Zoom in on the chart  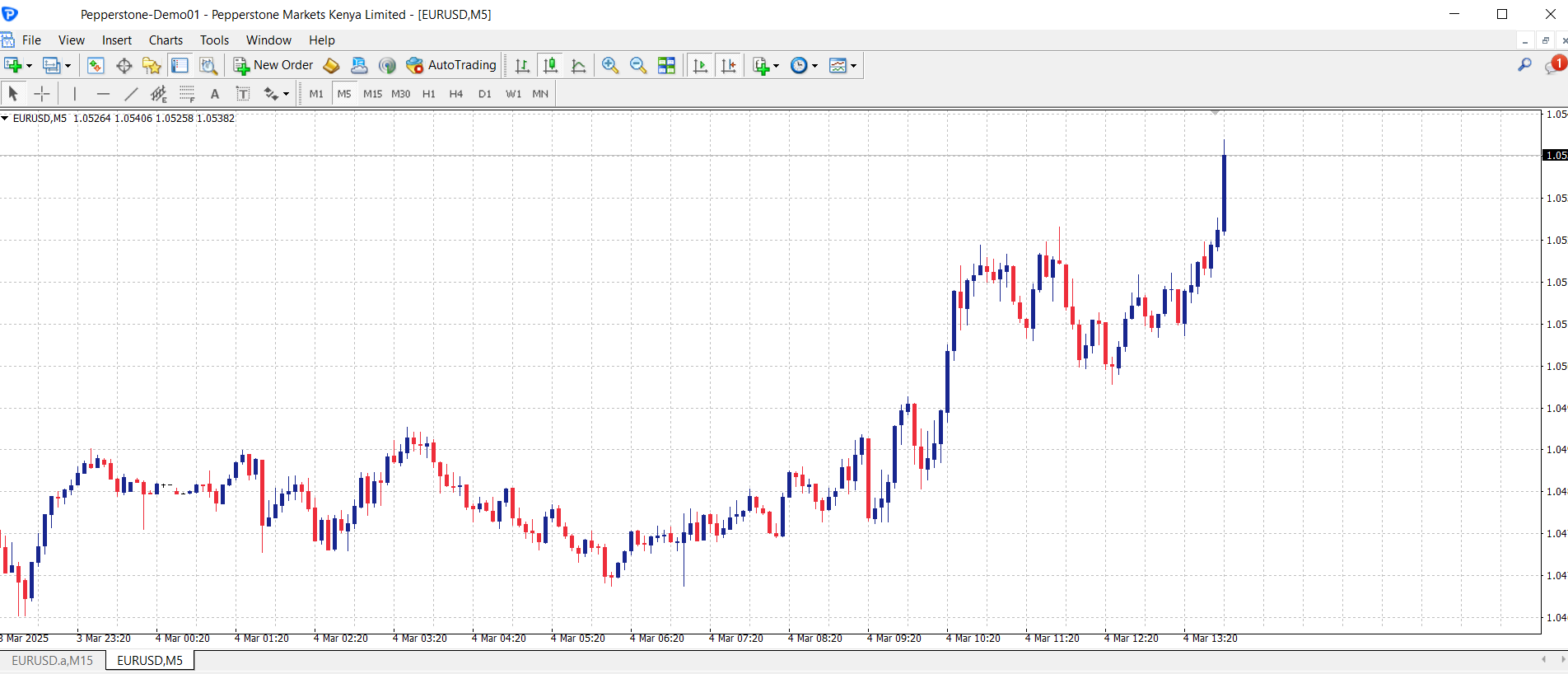(x=610, y=65)
